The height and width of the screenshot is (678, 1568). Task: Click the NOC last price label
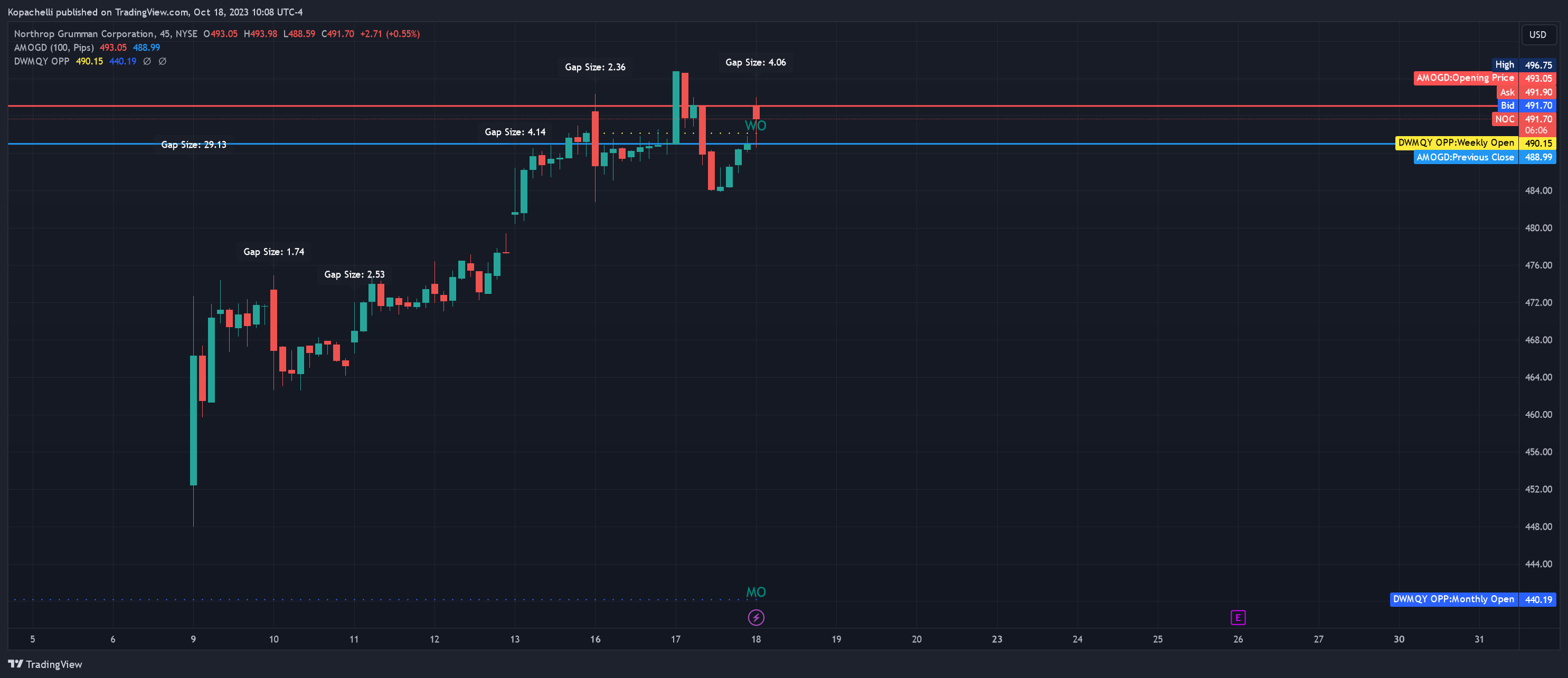[x=1524, y=119]
